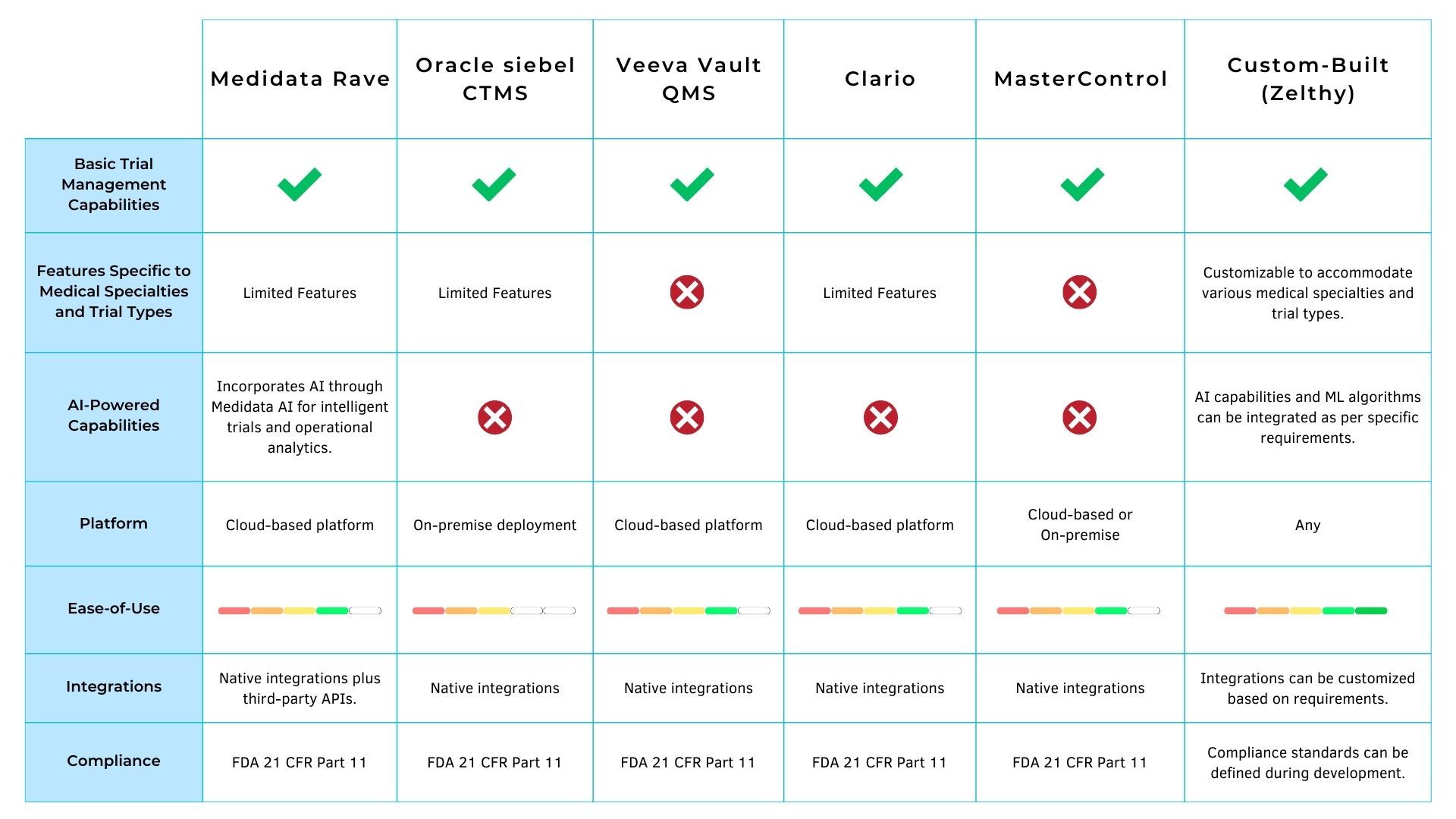Image resolution: width=1456 pixels, height=819 pixels.
Task: Click the green checkmark under Clario
Action: tap(880, 184)
